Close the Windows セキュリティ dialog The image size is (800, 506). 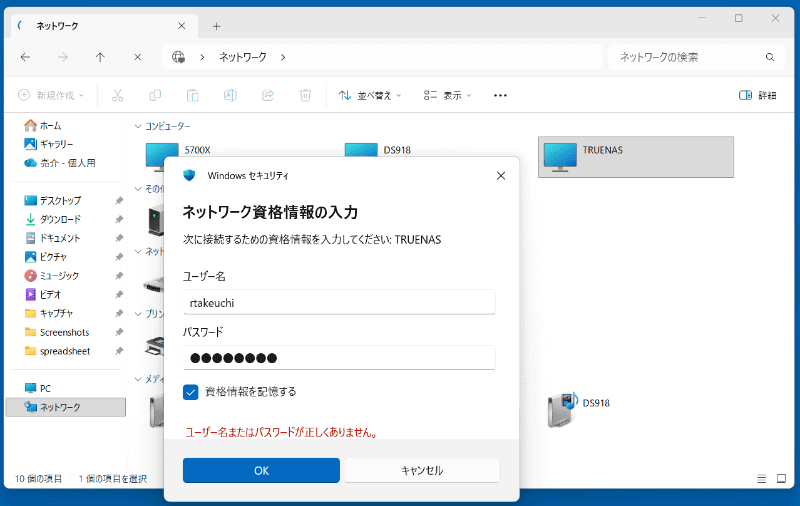pos(501,175)
